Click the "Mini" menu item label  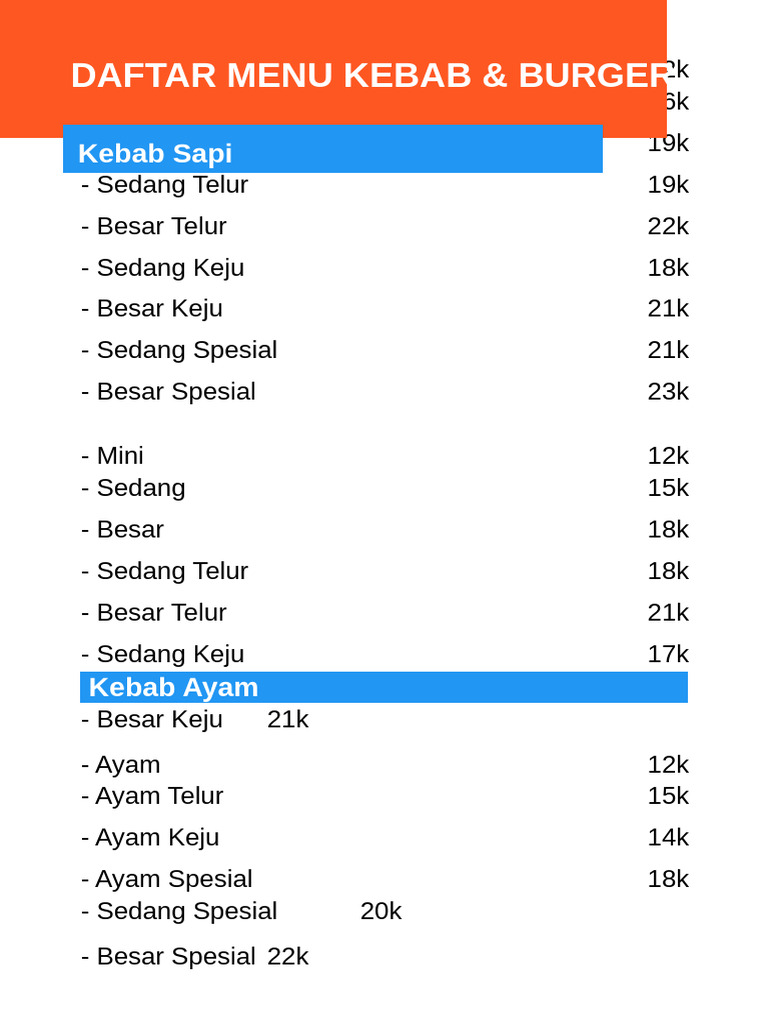pyautogui.click(x=119, y=456)
